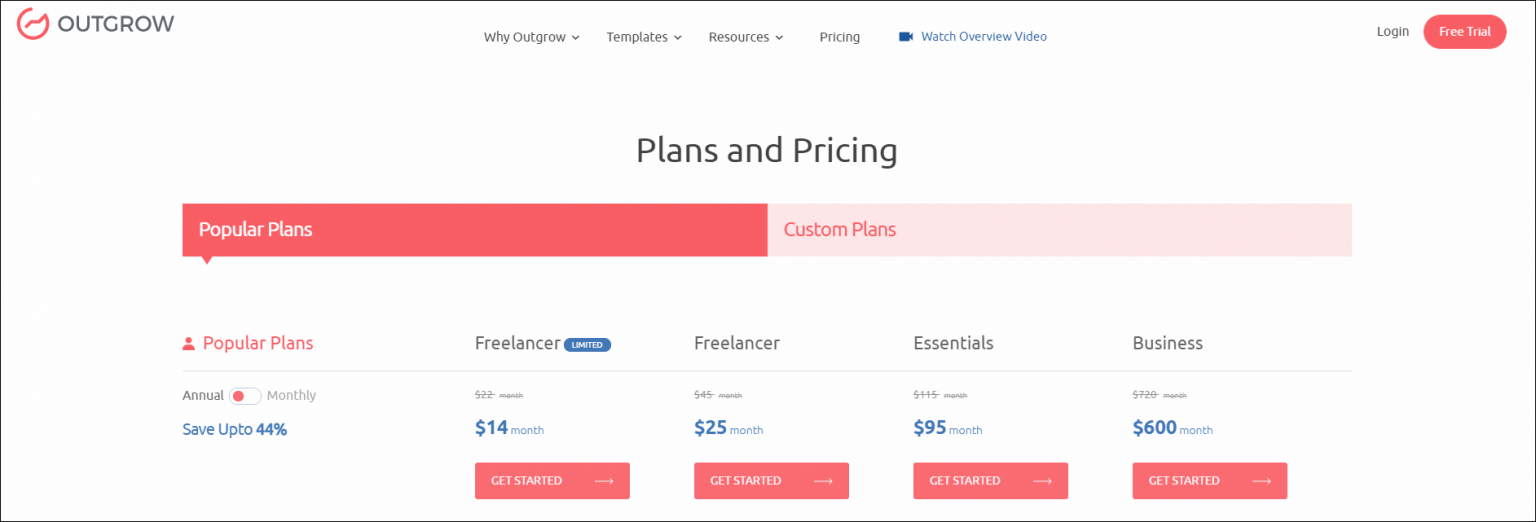Expand the Resources menu

745,37
